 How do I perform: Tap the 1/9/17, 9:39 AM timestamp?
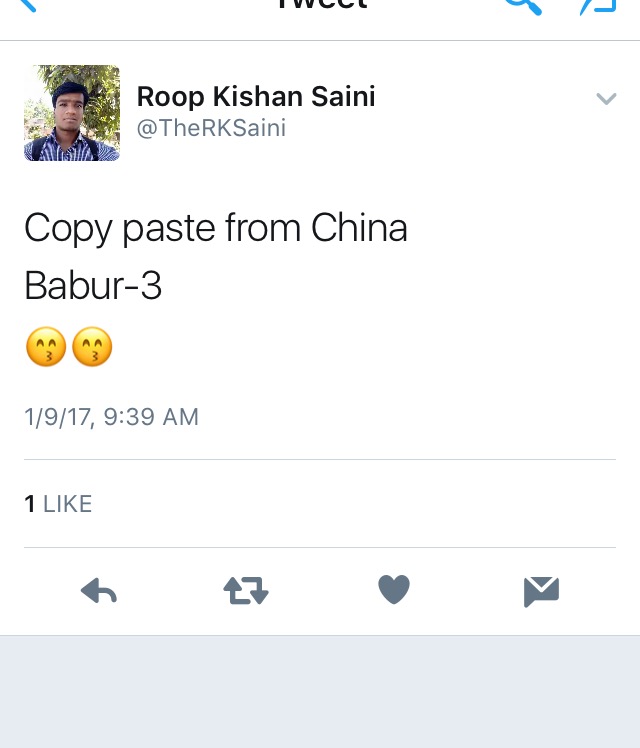(x=112, y=417)
